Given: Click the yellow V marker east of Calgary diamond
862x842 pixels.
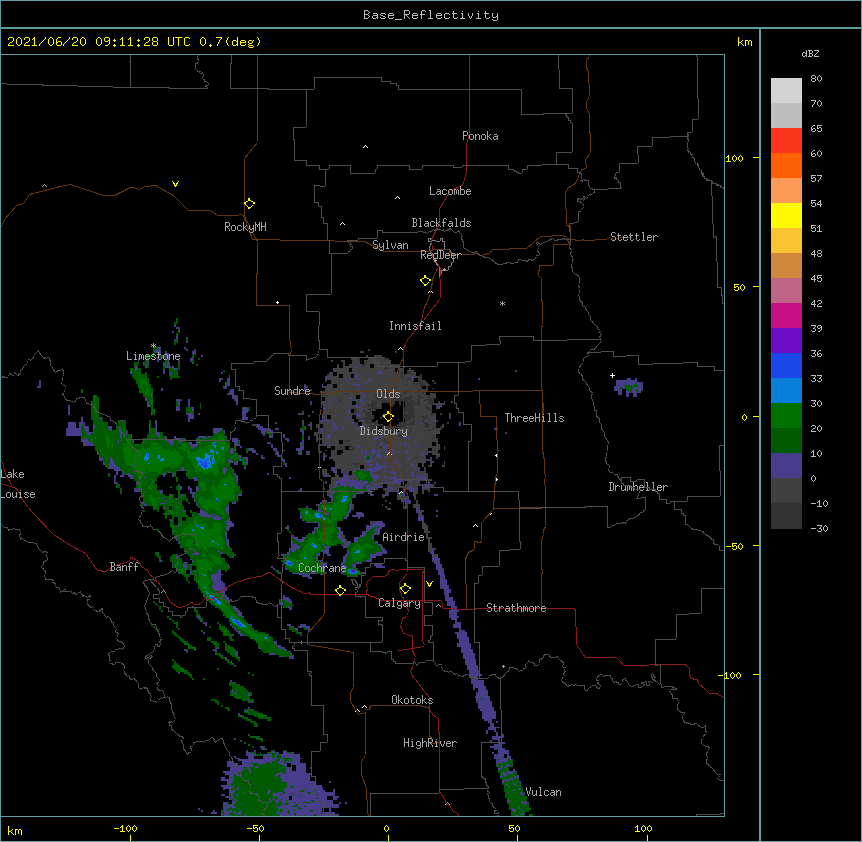Looking at the screenshot, I should pyautogui.click(x=429, y=584).
